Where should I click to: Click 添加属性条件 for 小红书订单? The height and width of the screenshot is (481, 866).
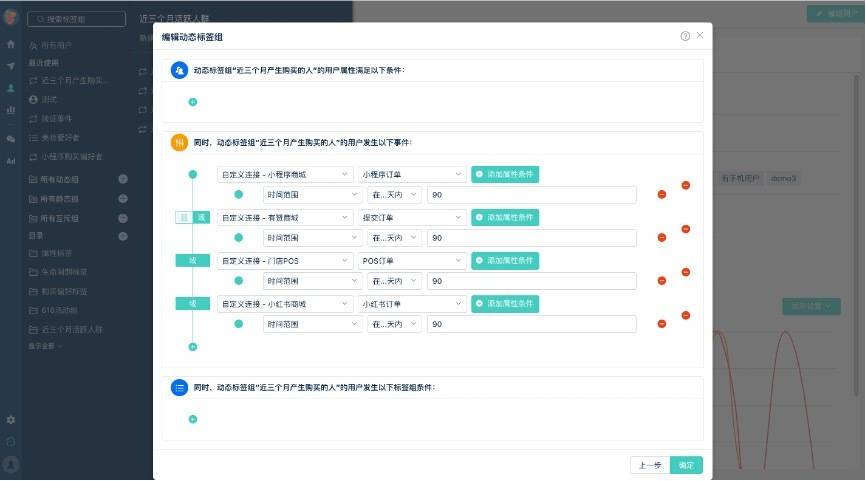(x=505, y=304)
